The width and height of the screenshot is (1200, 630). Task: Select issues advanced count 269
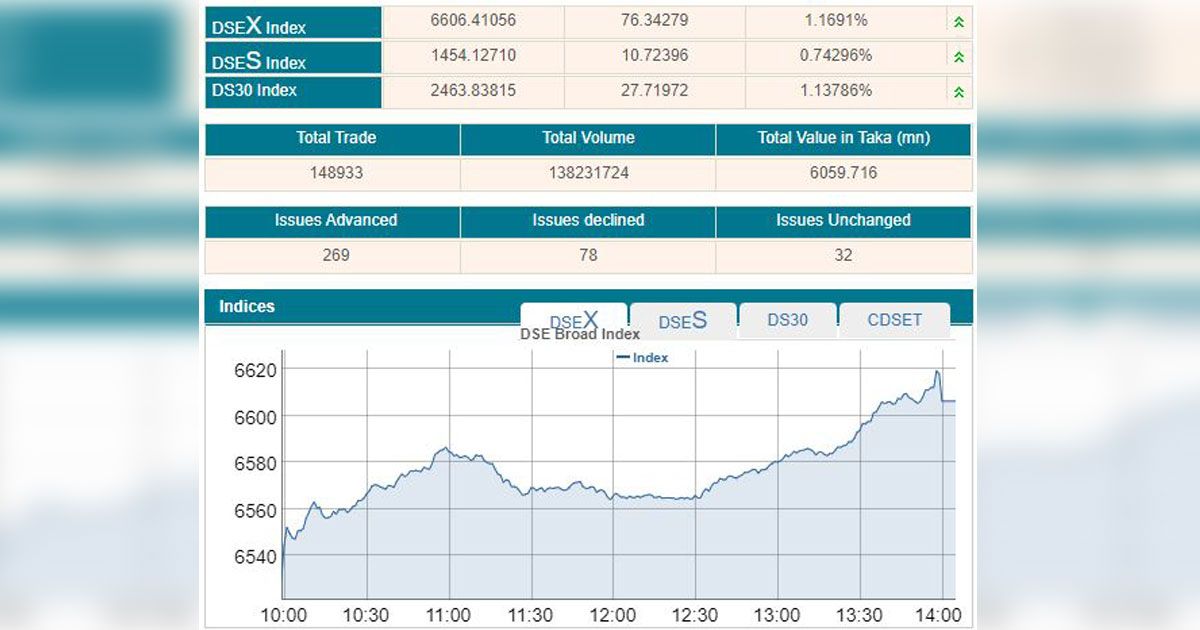pos(336,255)
